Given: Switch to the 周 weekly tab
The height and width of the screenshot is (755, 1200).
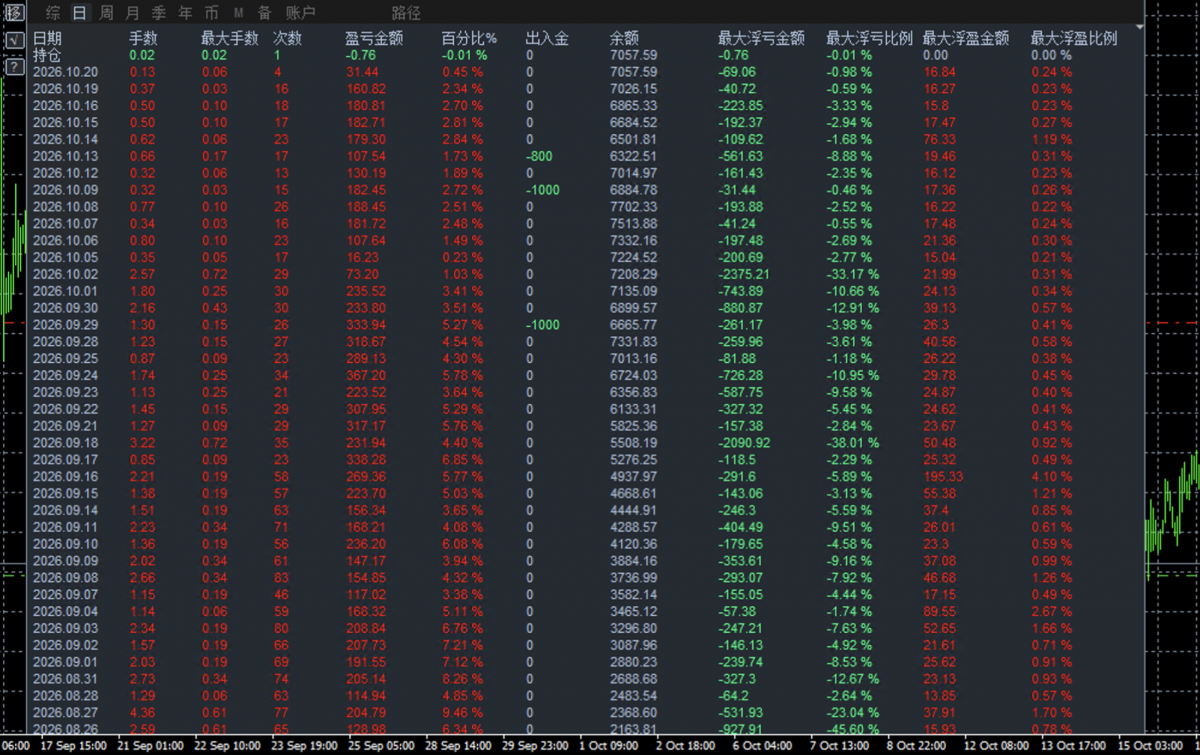Looking at the screenshot, I should (x=107, y=13).
